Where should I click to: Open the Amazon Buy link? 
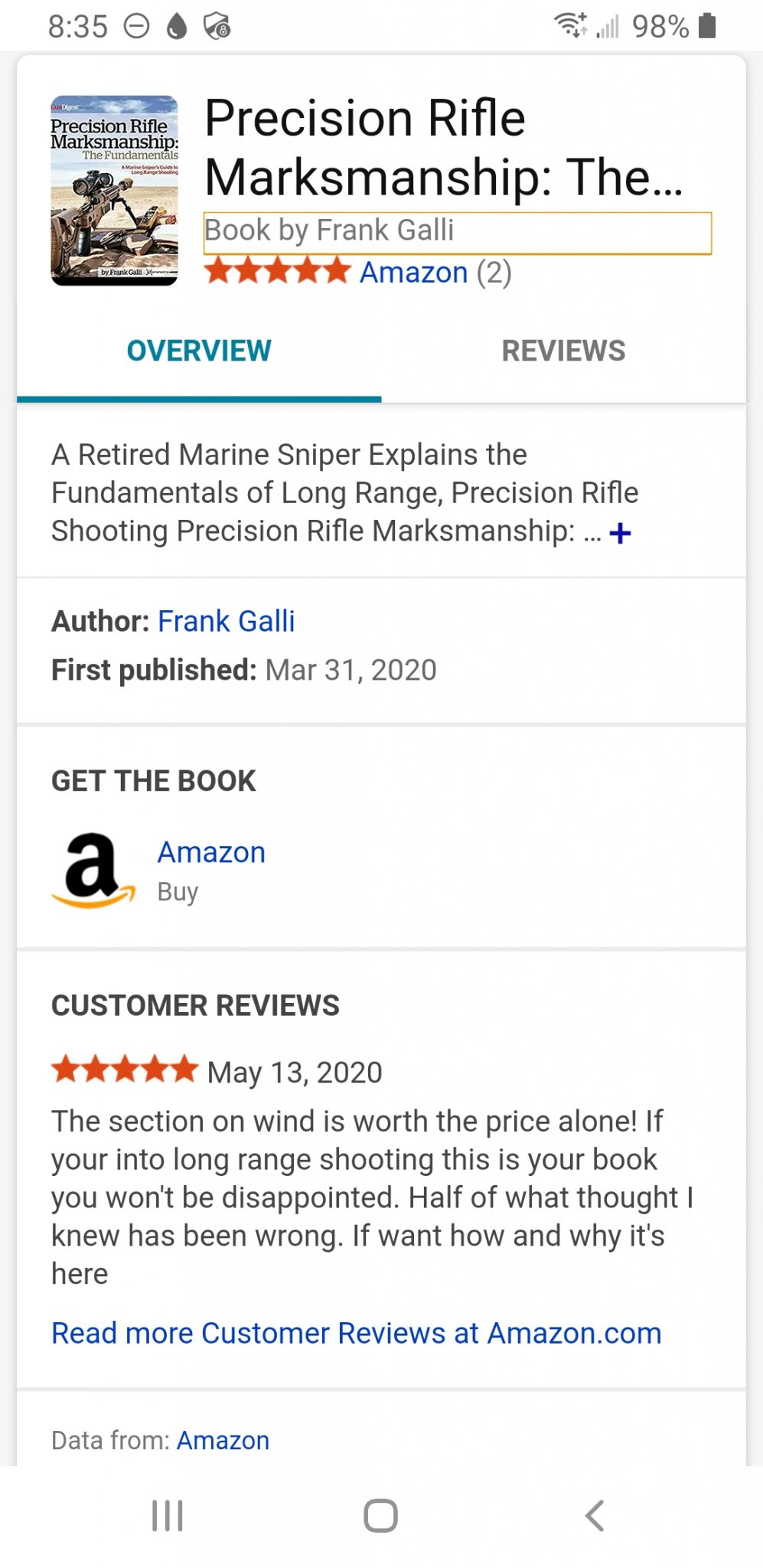pos(211,853)
